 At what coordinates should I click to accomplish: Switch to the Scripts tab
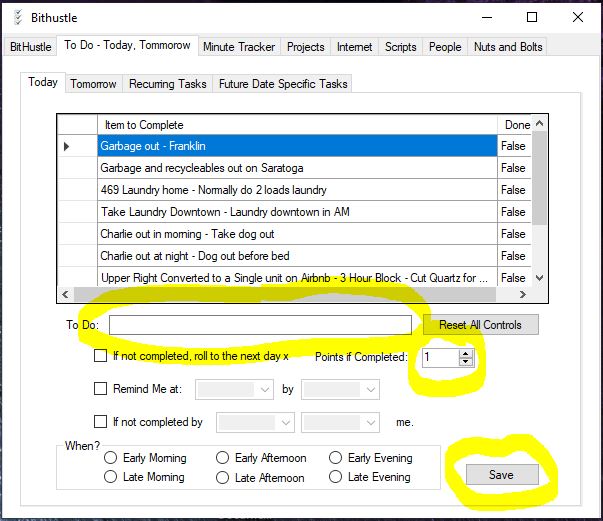point(401,47)
